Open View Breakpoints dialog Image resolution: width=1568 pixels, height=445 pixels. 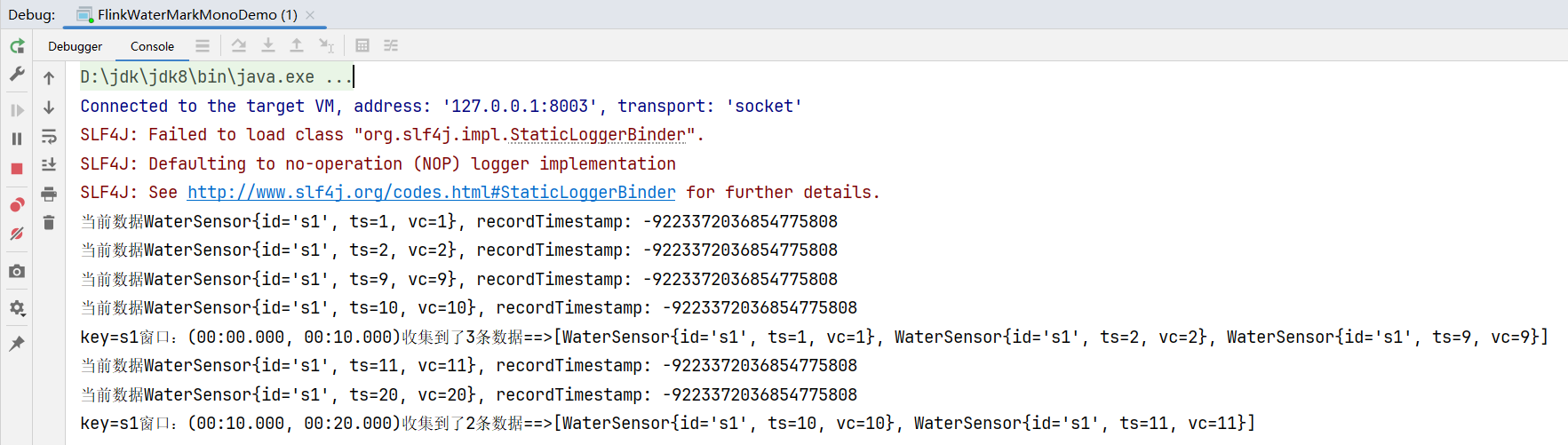point(17,205)
